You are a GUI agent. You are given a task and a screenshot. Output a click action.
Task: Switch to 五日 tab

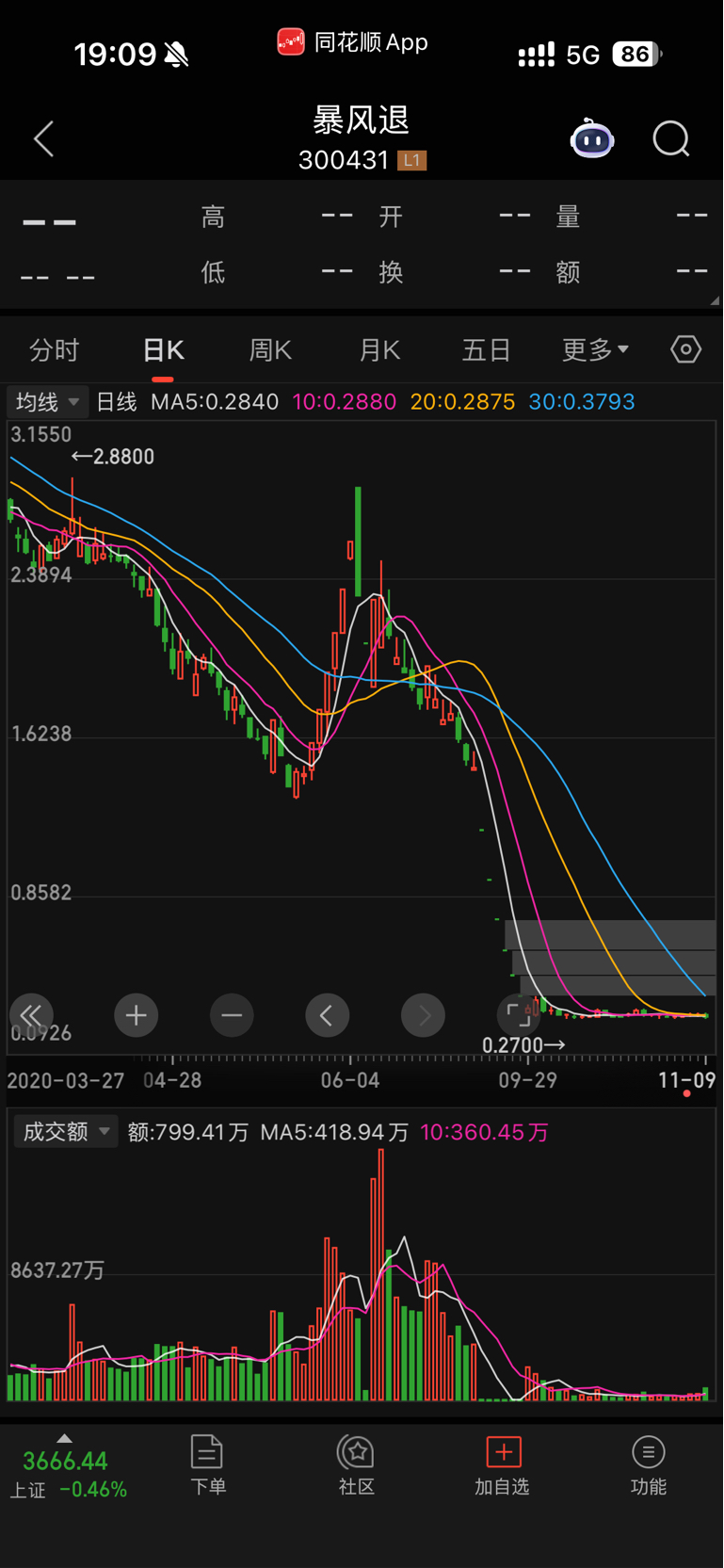coord(487,350)
